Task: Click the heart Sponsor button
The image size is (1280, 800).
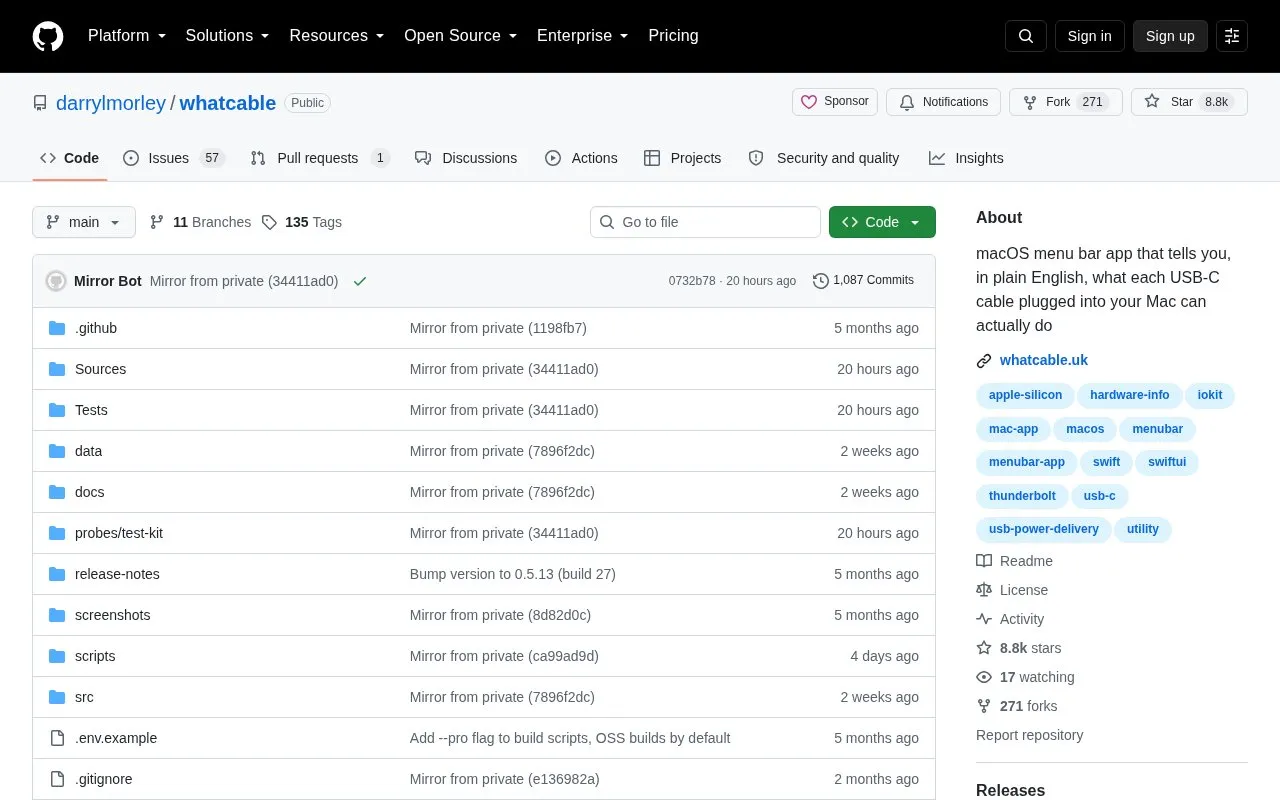Action: pos(835,102)
